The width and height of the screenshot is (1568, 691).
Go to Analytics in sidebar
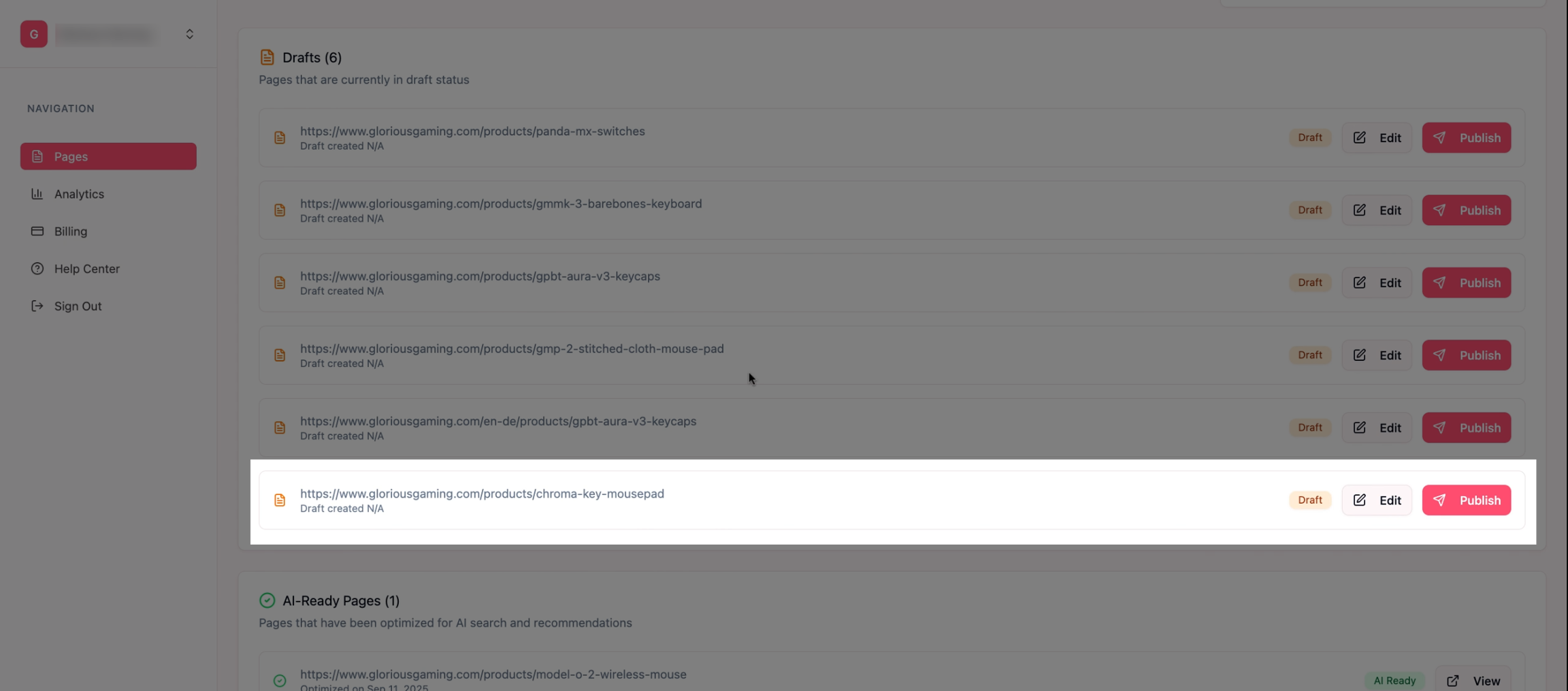click(79, 194)
